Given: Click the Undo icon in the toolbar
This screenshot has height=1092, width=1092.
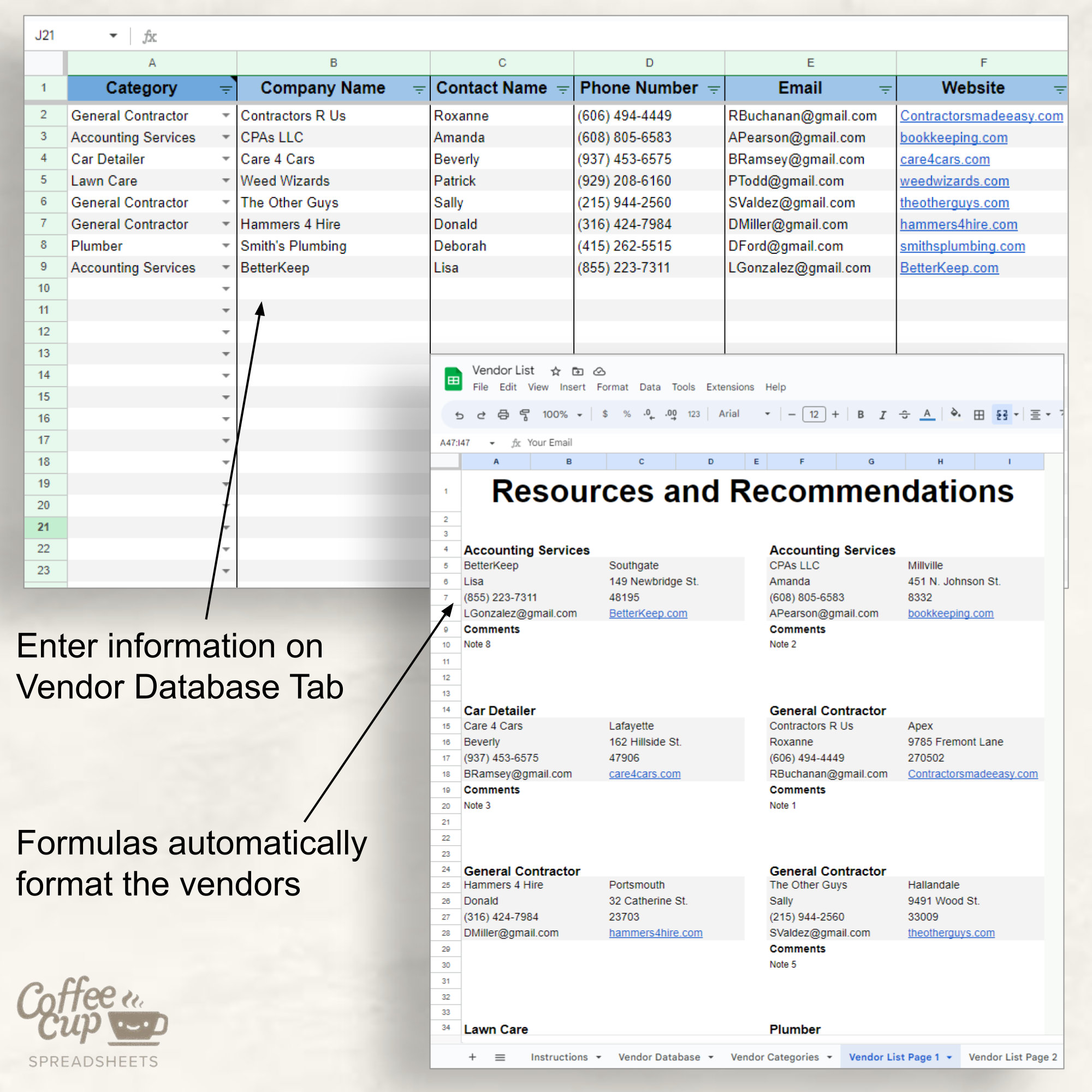Looking at the screenshot, I should (x=461, y=414).
